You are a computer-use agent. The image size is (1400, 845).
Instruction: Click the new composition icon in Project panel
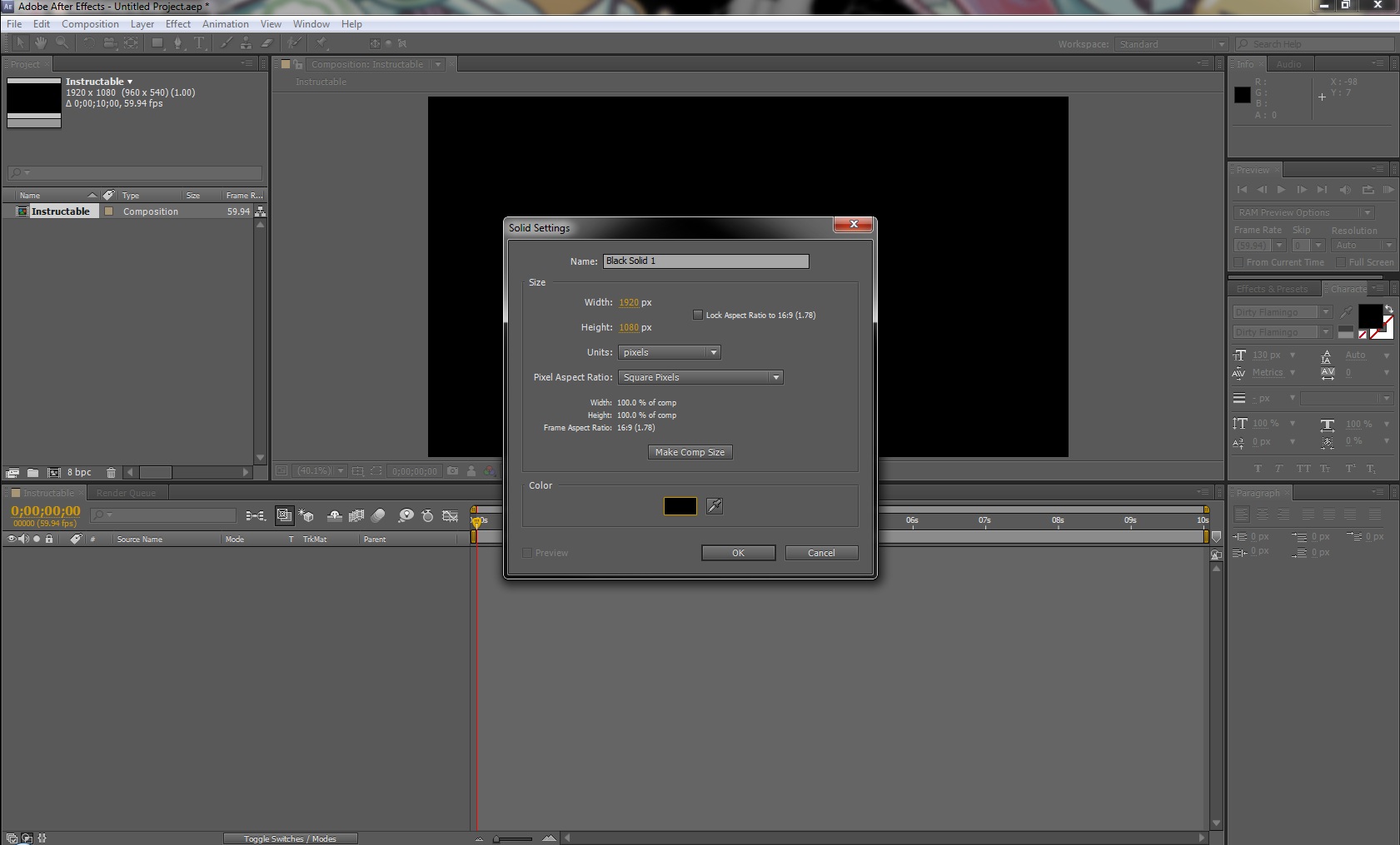point(54,472)
